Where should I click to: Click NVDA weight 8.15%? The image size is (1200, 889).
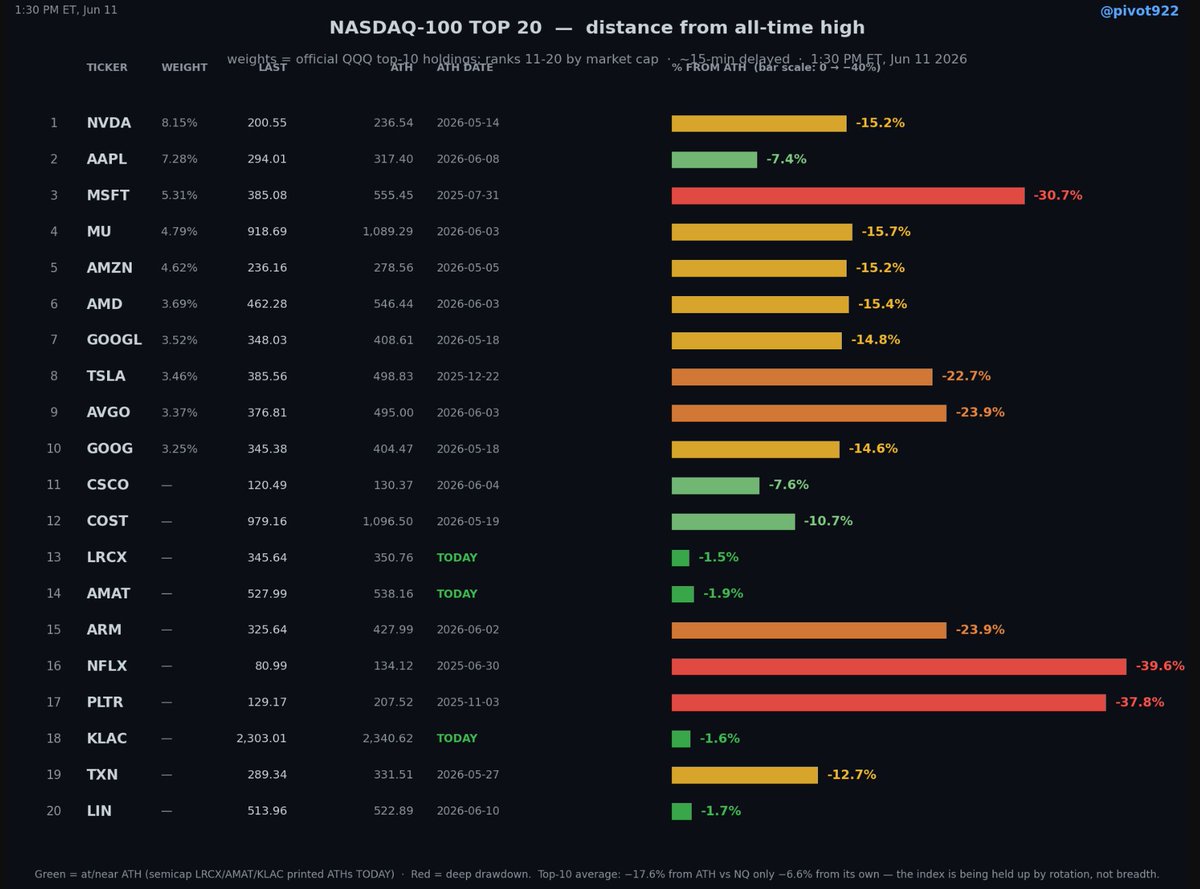tap(179, 123)
